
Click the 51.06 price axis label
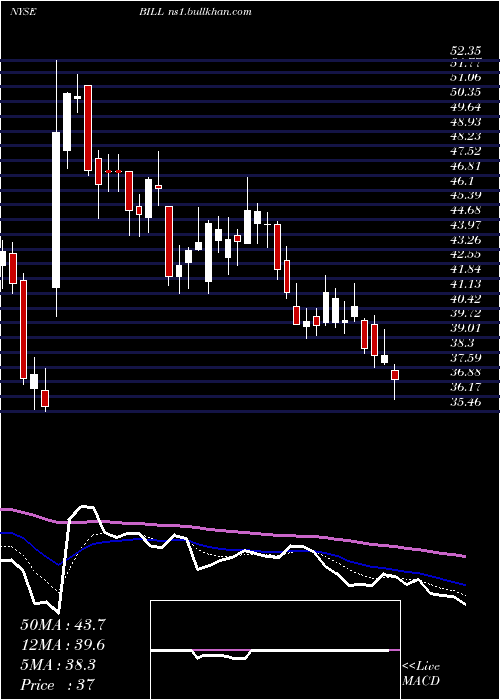click(466, 77)
